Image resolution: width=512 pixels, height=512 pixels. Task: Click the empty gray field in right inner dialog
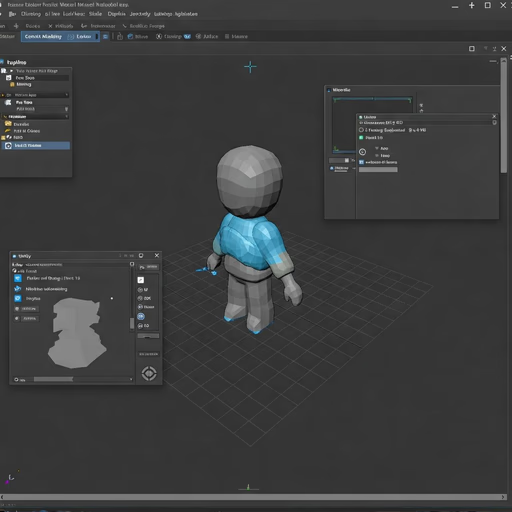coord(378,170)
